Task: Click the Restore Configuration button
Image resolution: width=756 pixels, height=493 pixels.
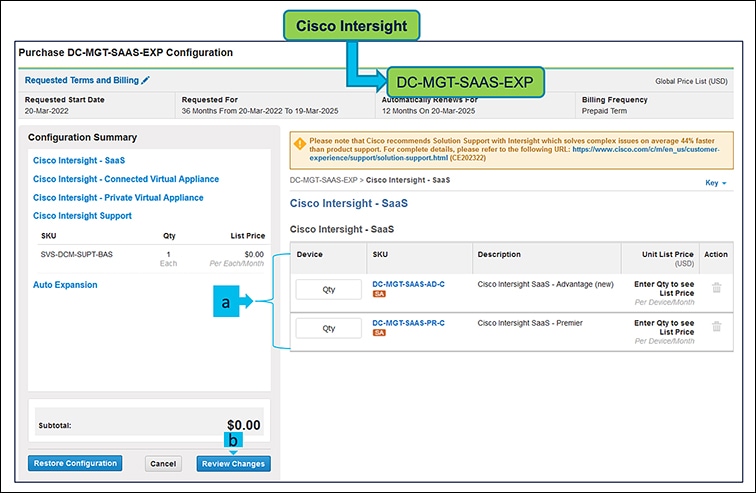Action: [x=75, y=463]
